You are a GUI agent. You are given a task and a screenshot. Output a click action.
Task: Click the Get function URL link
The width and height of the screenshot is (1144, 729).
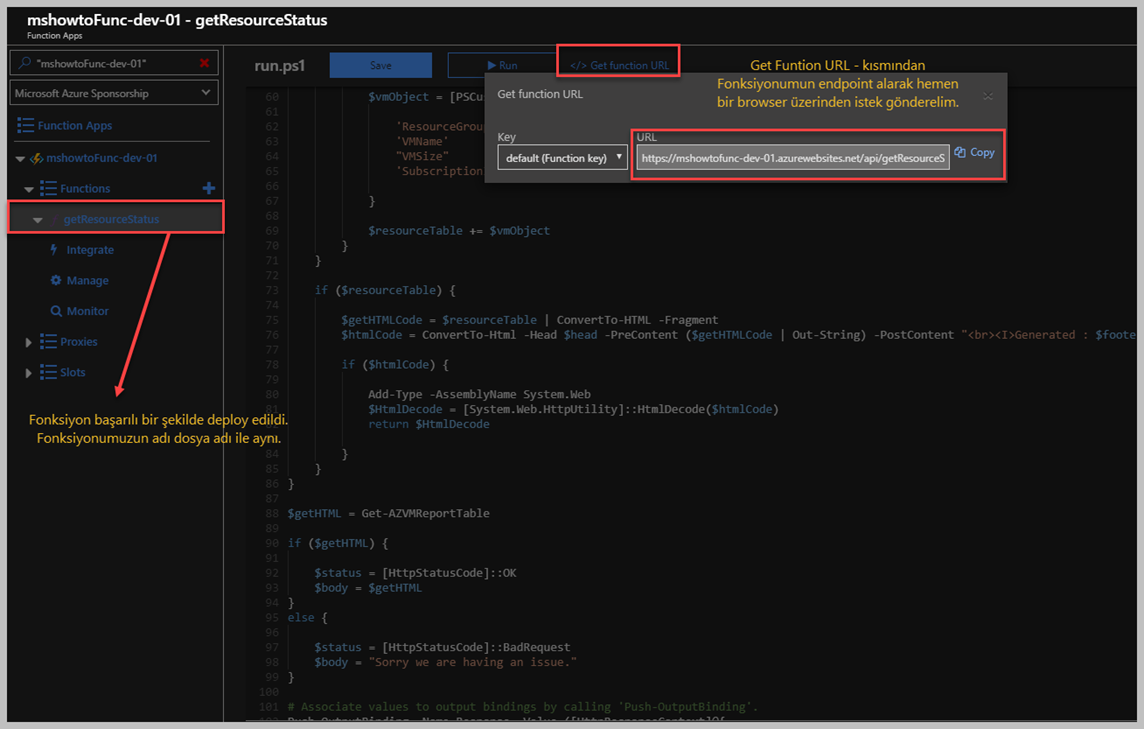click(x=619, y=65)
